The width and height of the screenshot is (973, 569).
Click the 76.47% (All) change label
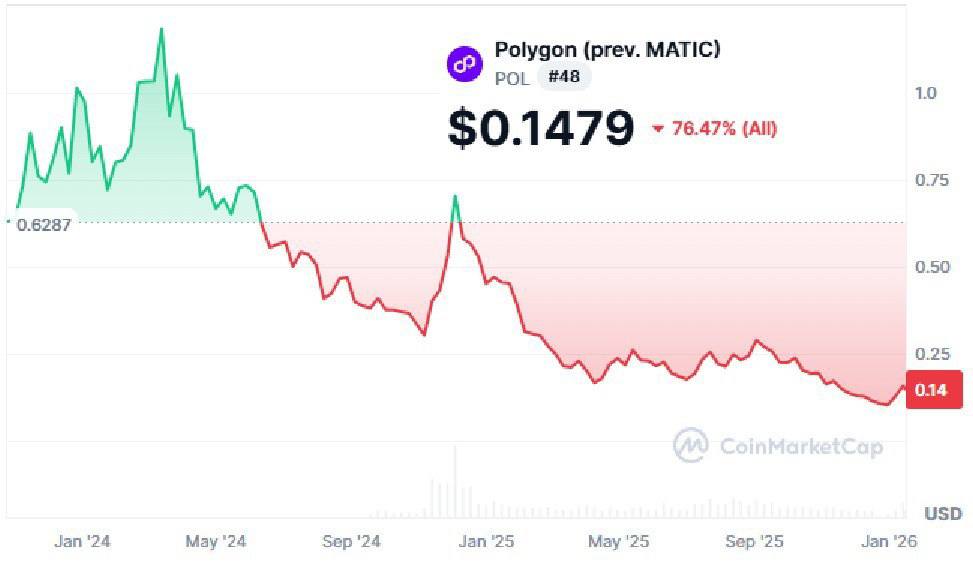tap(724, 129)
